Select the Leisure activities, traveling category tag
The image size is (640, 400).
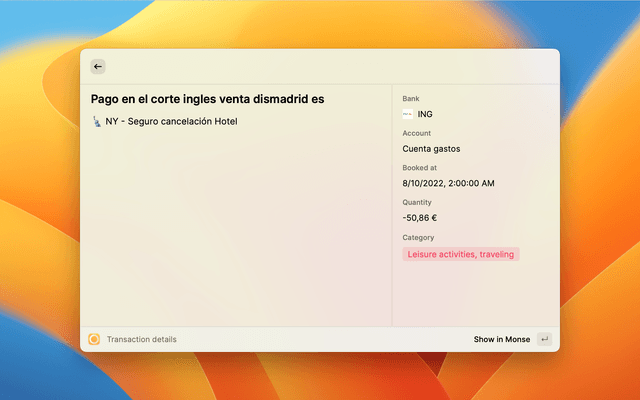[x=460, y=254]
